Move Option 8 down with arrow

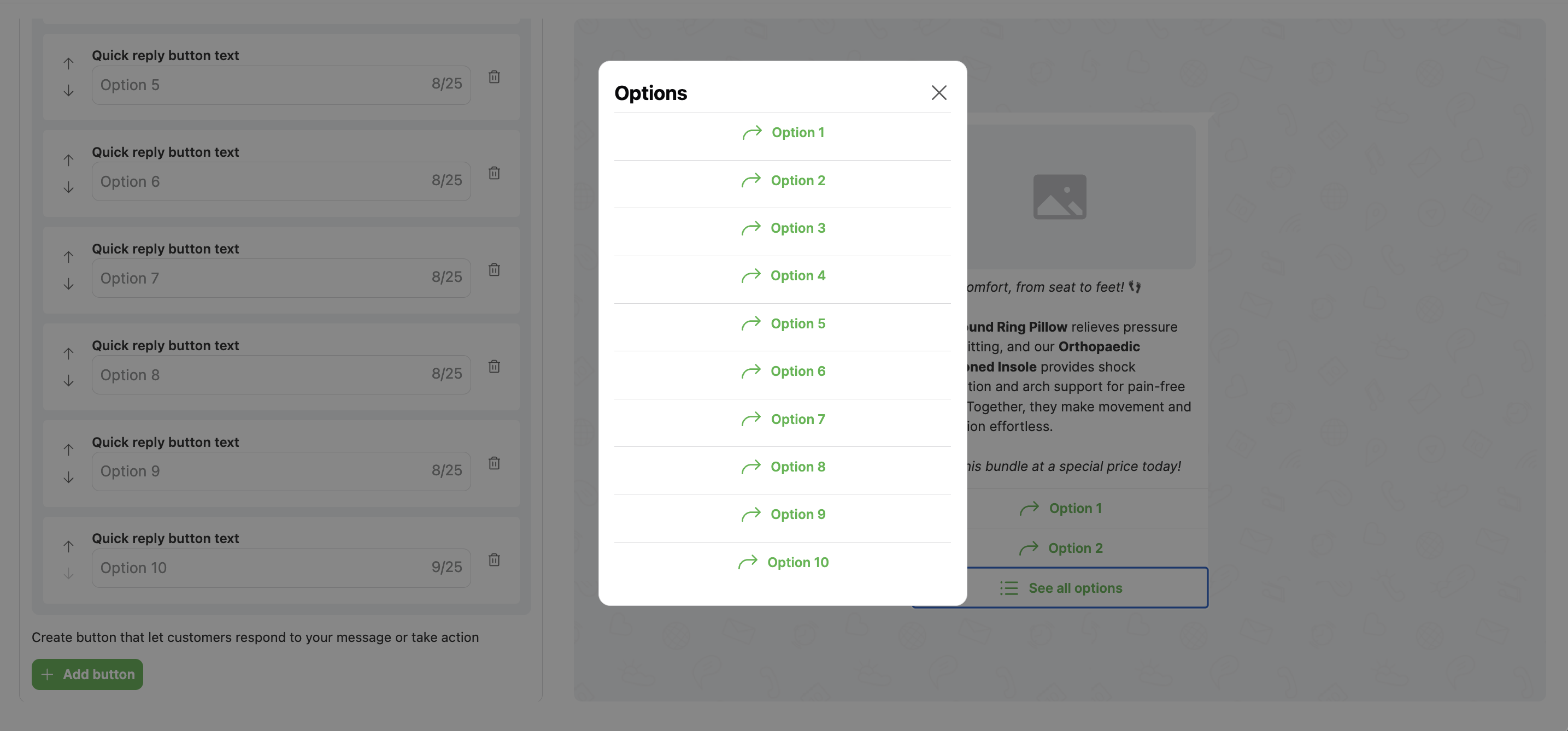point(68,381)
